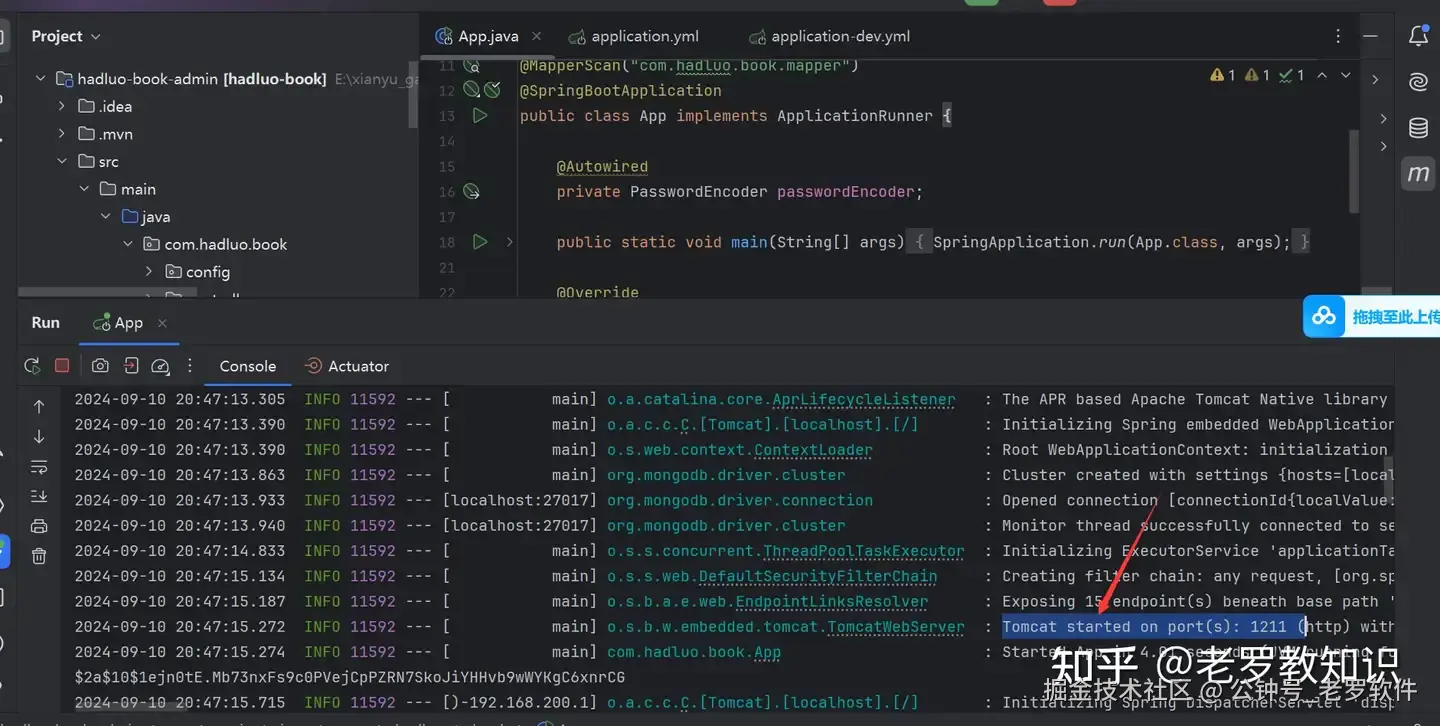Open the EndpointLinksResolver class link
The image size is (1440, 726).
point(832,601)
